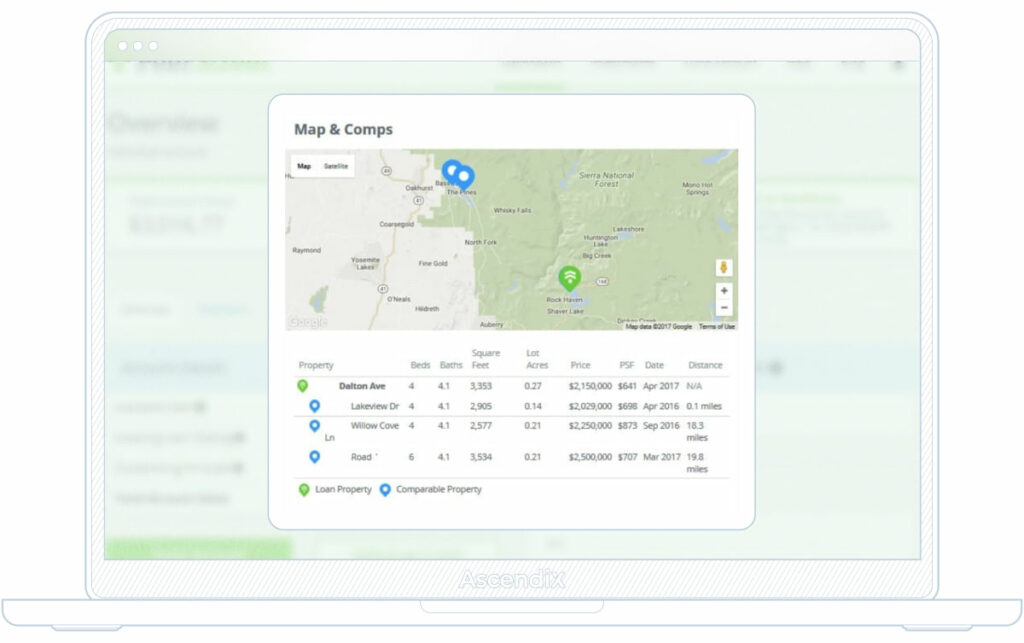Screen dimensions: 1024x643
Task: Click the Distance column header
Action: [705, 365]
